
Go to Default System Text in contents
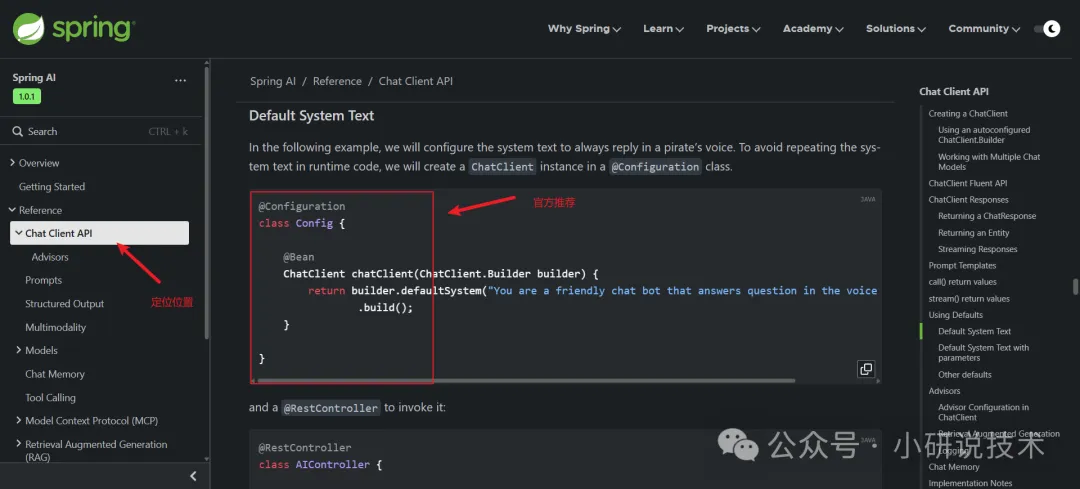[x=975, y=331]
